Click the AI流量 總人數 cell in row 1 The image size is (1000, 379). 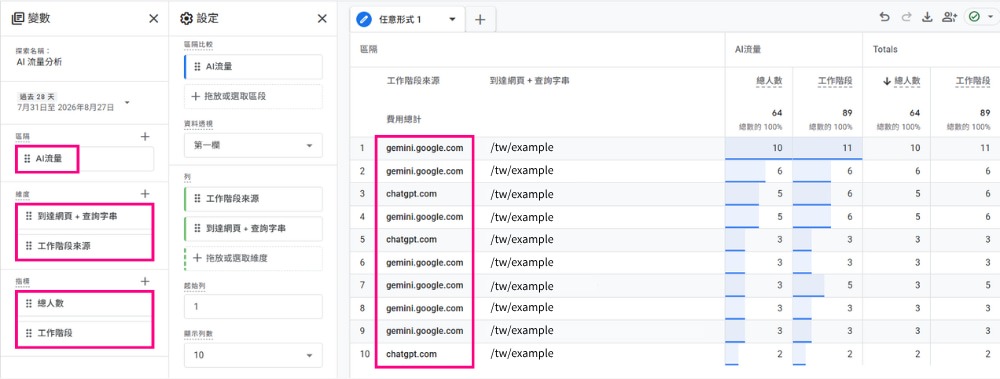pyautogui.click(x=759, y=147)
